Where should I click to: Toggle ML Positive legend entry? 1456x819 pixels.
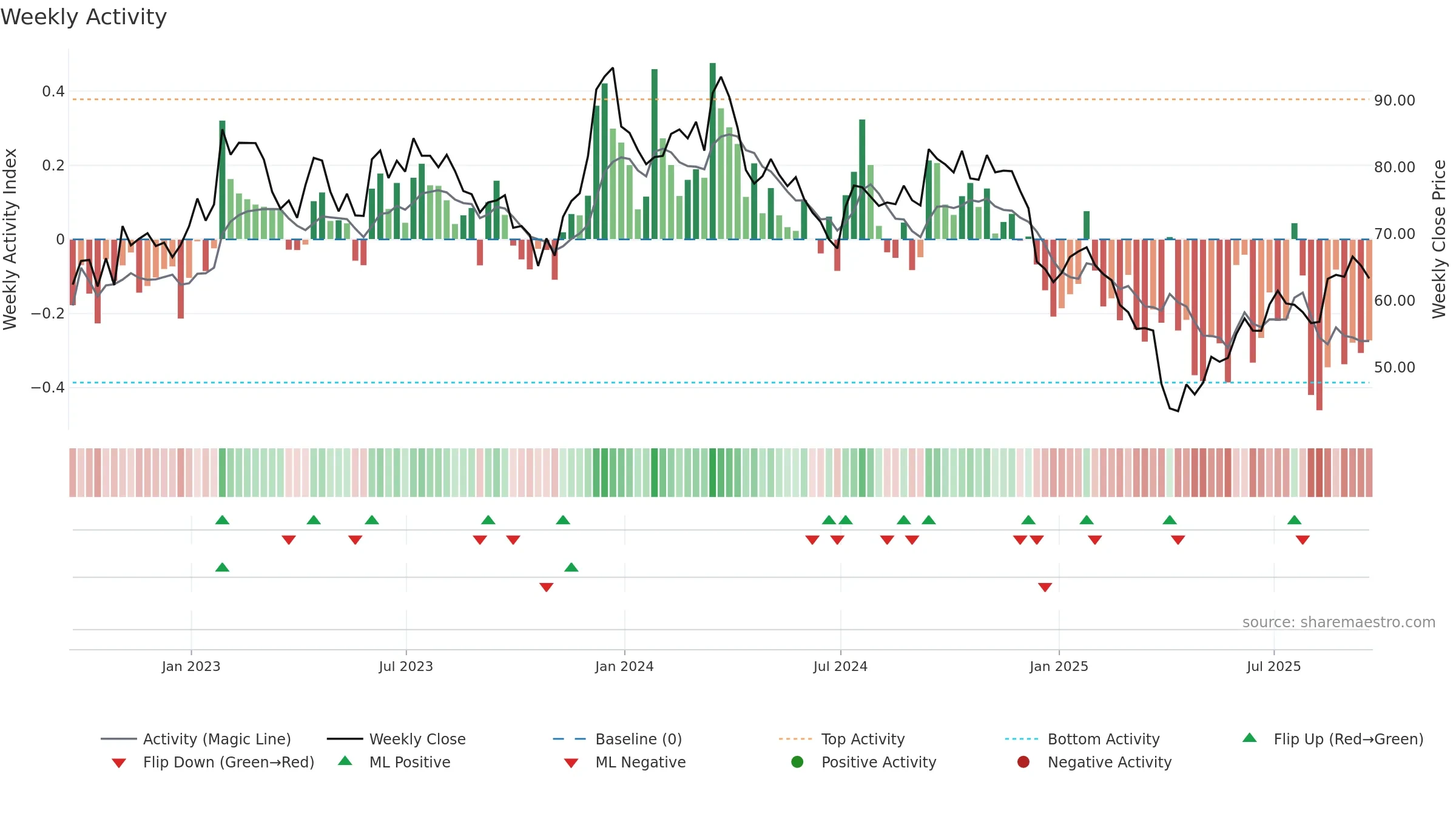tap(394, 762)
